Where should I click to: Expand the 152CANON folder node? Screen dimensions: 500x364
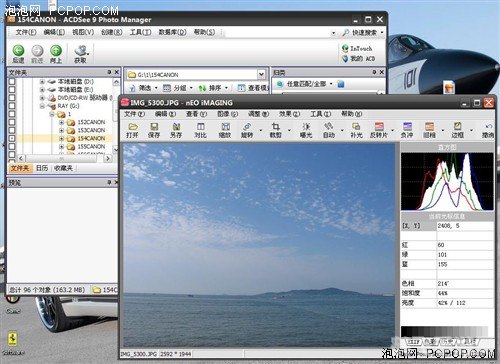tap(61, 122)
